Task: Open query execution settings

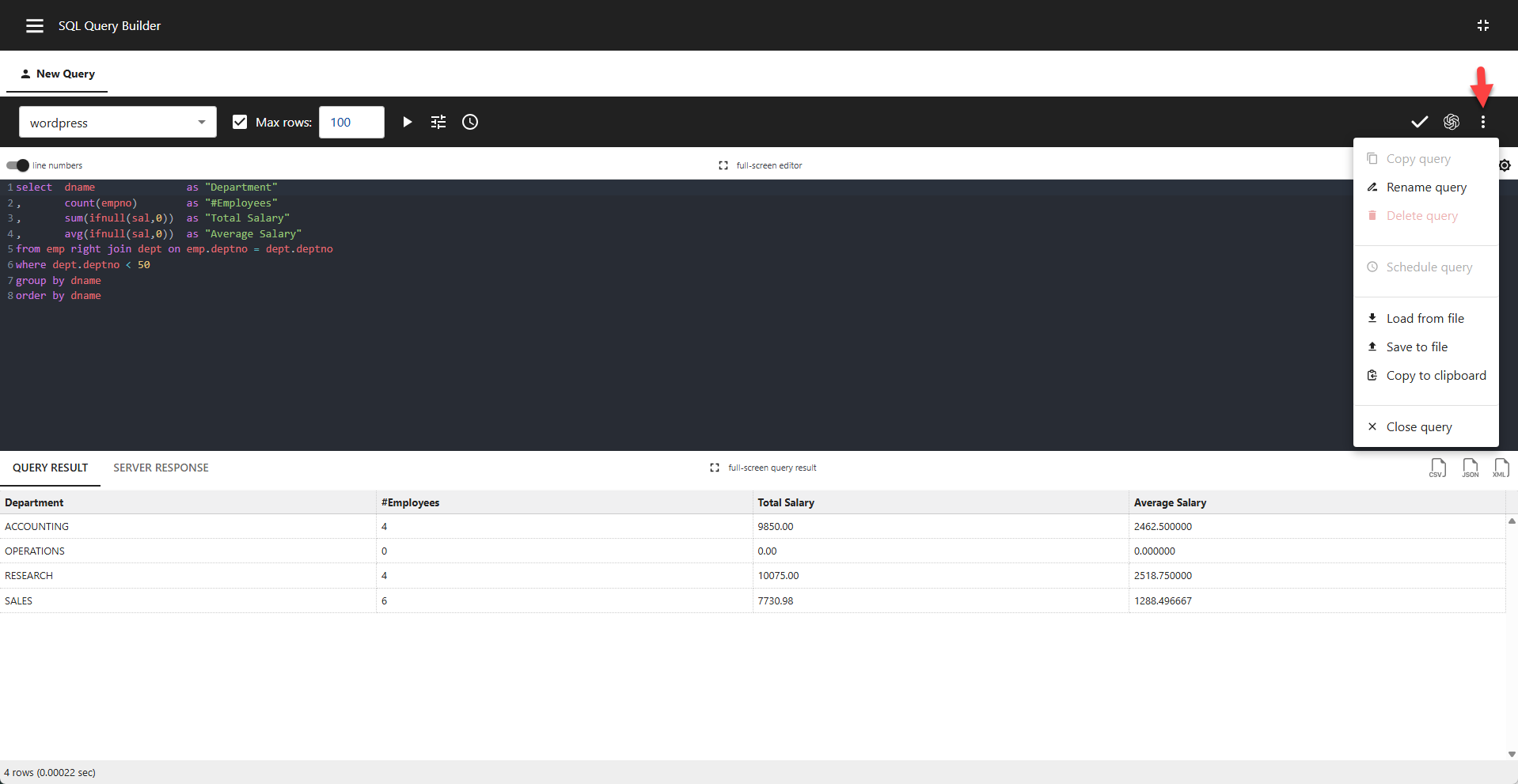Action: point(438,122)
